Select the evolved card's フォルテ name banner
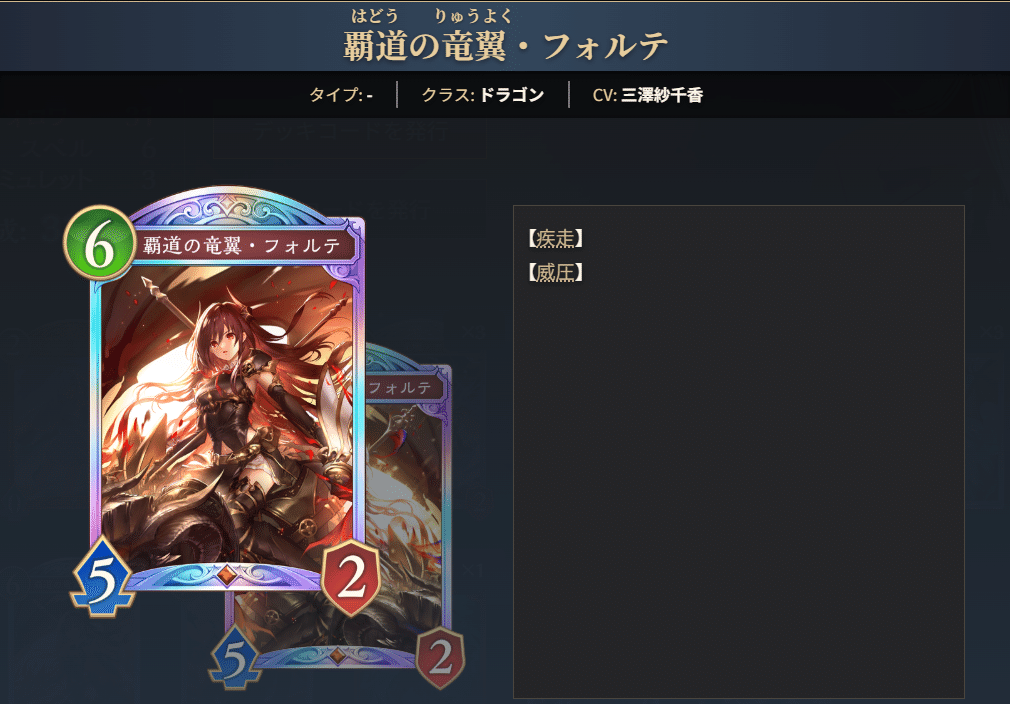This screenshot has height=704, width=1010. coord(405,387)
